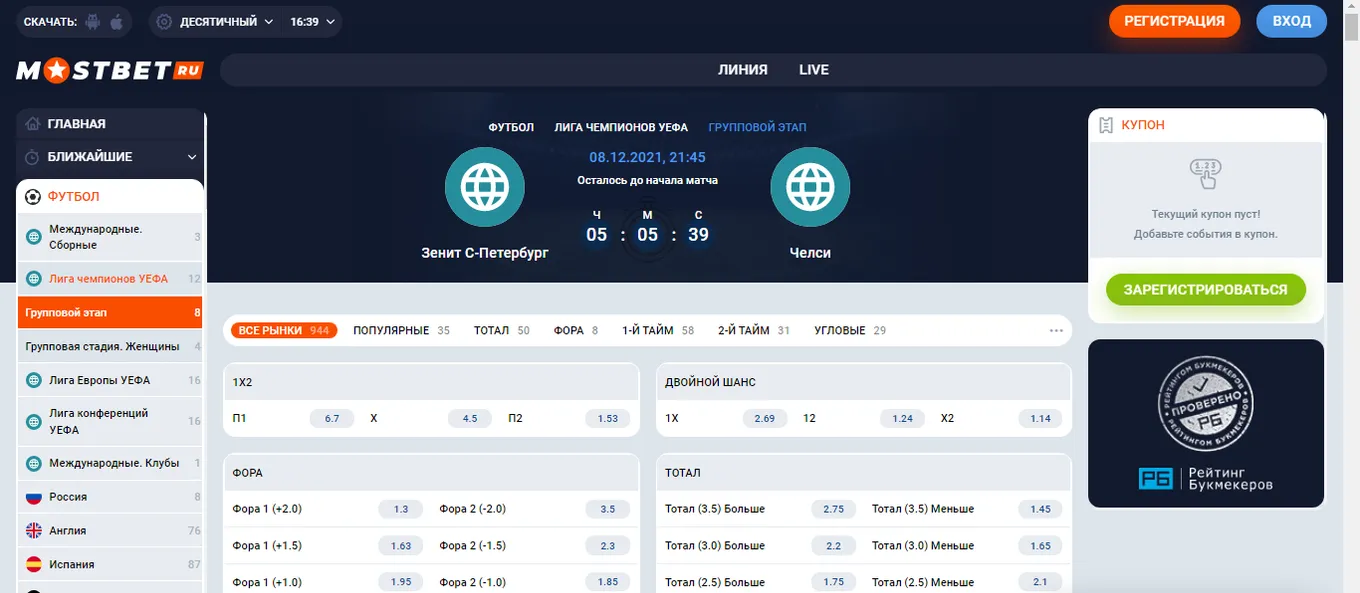Show Все рынки market filter
The width and height of the screenshot is (1360, 593).
pyautogui.click(x=284, y=330)
